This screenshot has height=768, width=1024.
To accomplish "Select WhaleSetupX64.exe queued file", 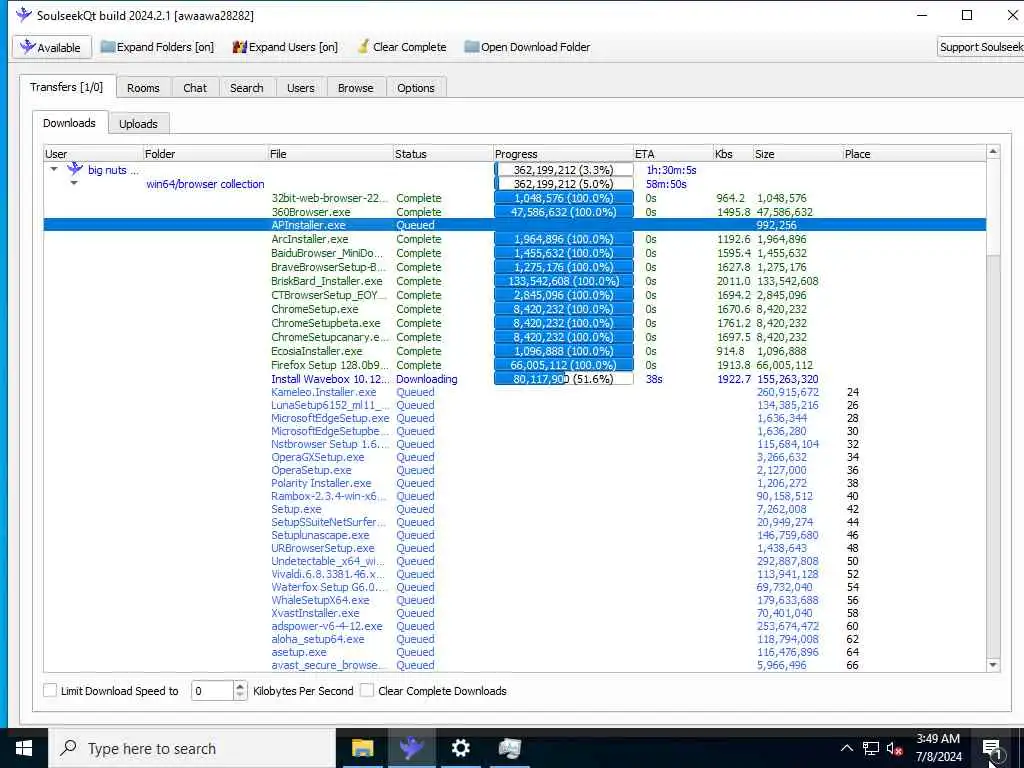I will (x=320, y=600).
